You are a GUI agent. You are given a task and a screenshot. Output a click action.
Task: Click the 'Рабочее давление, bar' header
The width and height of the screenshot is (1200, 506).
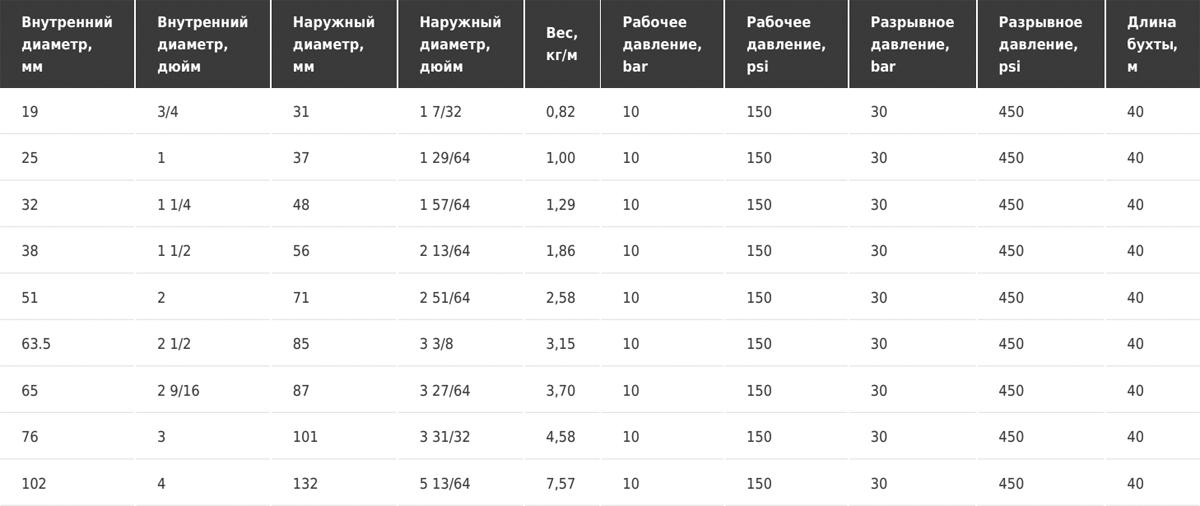[662, 44]
